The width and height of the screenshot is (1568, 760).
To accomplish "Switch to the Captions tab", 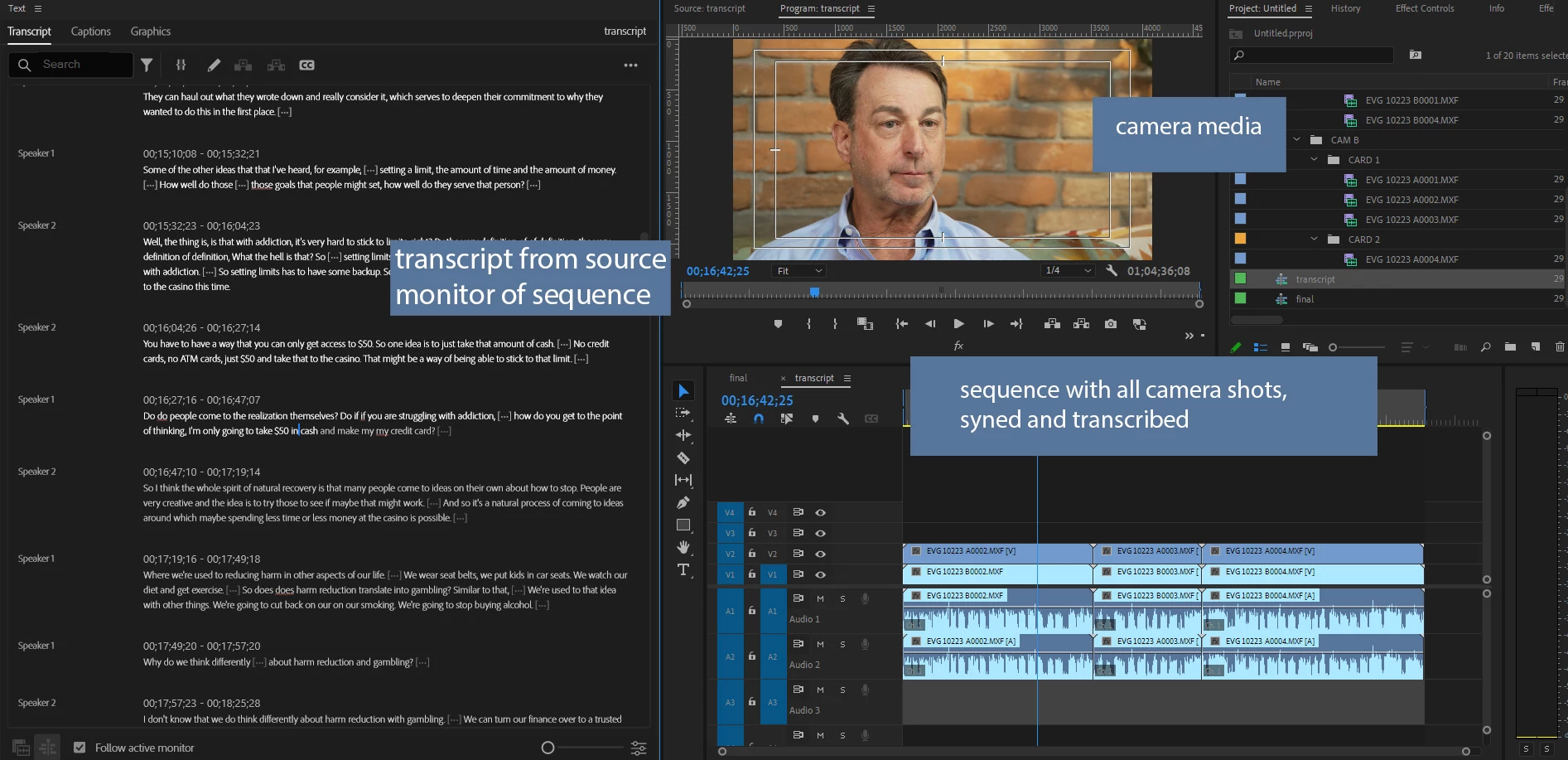I will (90, 31).
